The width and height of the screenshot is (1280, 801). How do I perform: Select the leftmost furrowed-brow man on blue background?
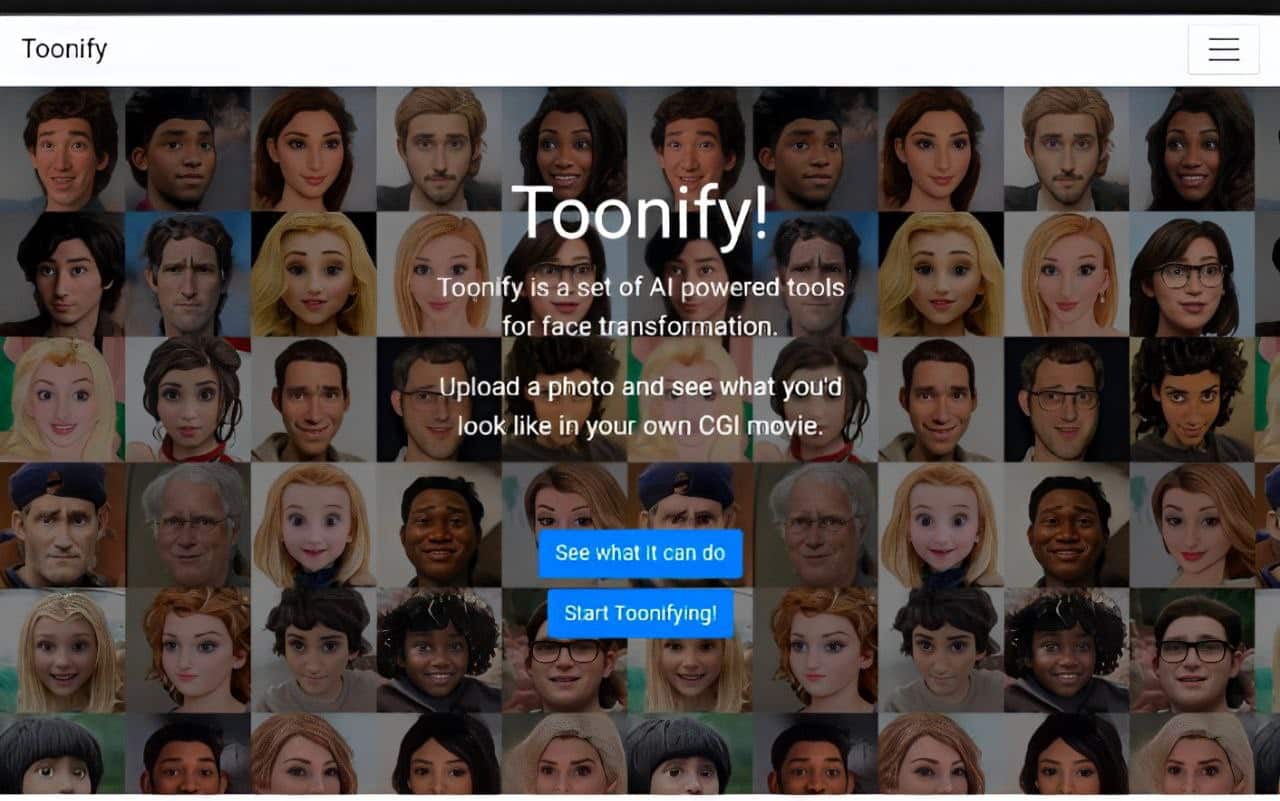188,274
